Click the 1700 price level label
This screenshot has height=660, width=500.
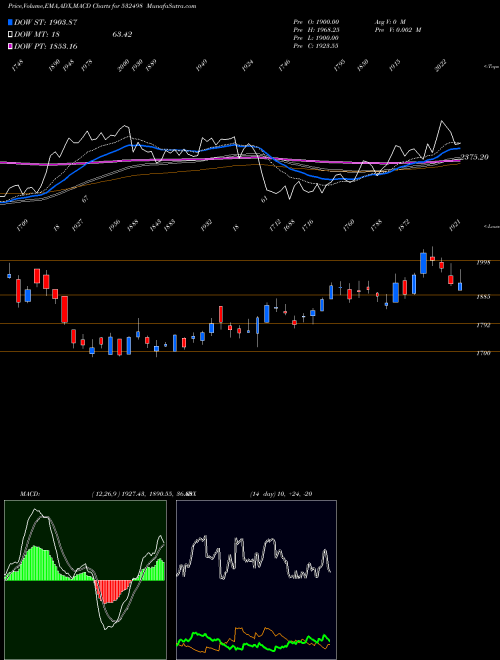[483, 353]
